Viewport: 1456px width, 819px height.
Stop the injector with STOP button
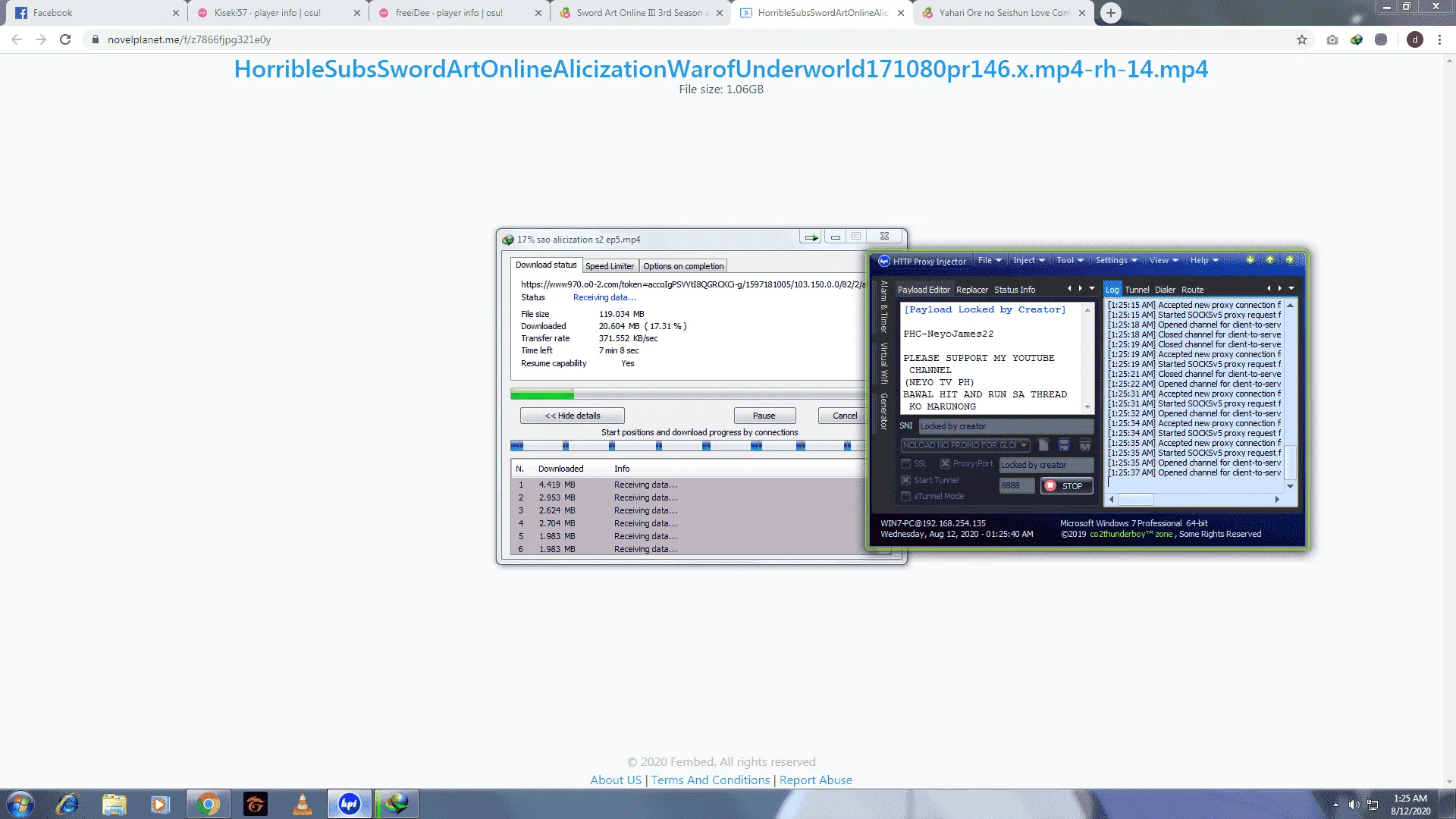pos(1066,486)
